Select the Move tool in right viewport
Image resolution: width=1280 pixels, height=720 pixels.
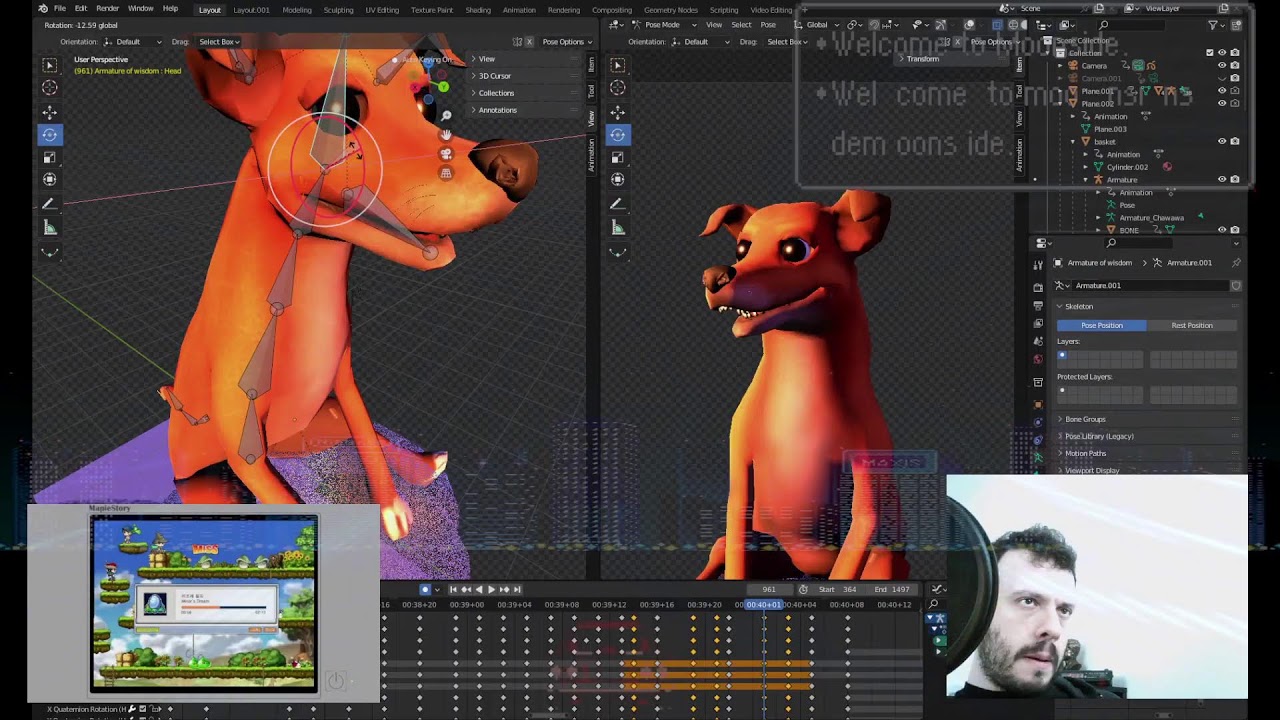617,112
